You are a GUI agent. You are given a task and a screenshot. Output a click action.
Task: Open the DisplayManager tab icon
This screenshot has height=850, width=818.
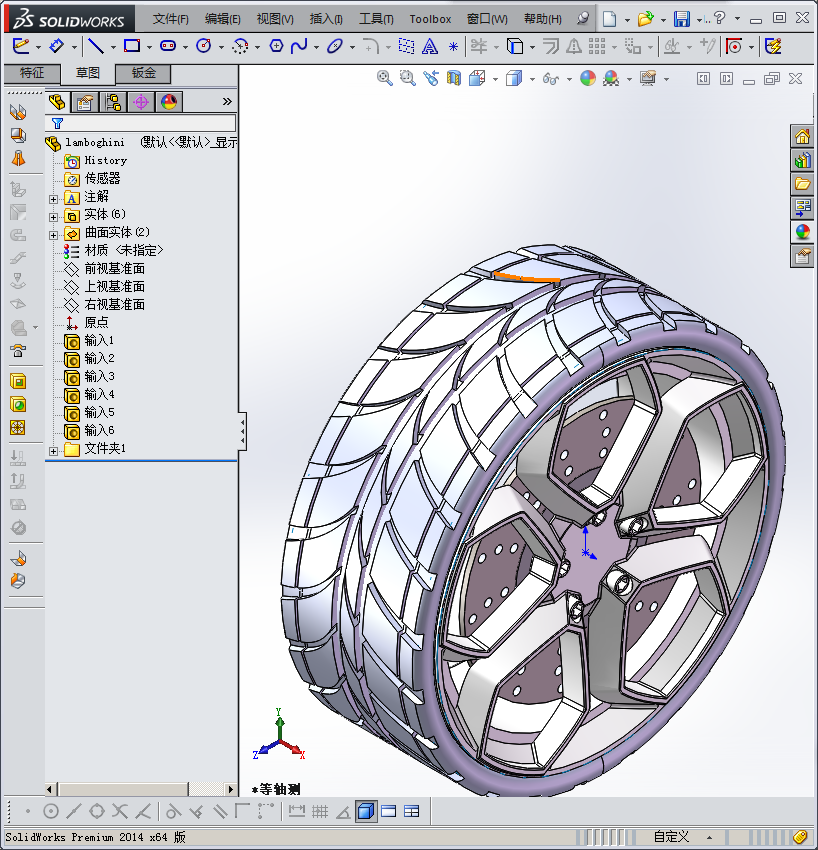(169, 102)
